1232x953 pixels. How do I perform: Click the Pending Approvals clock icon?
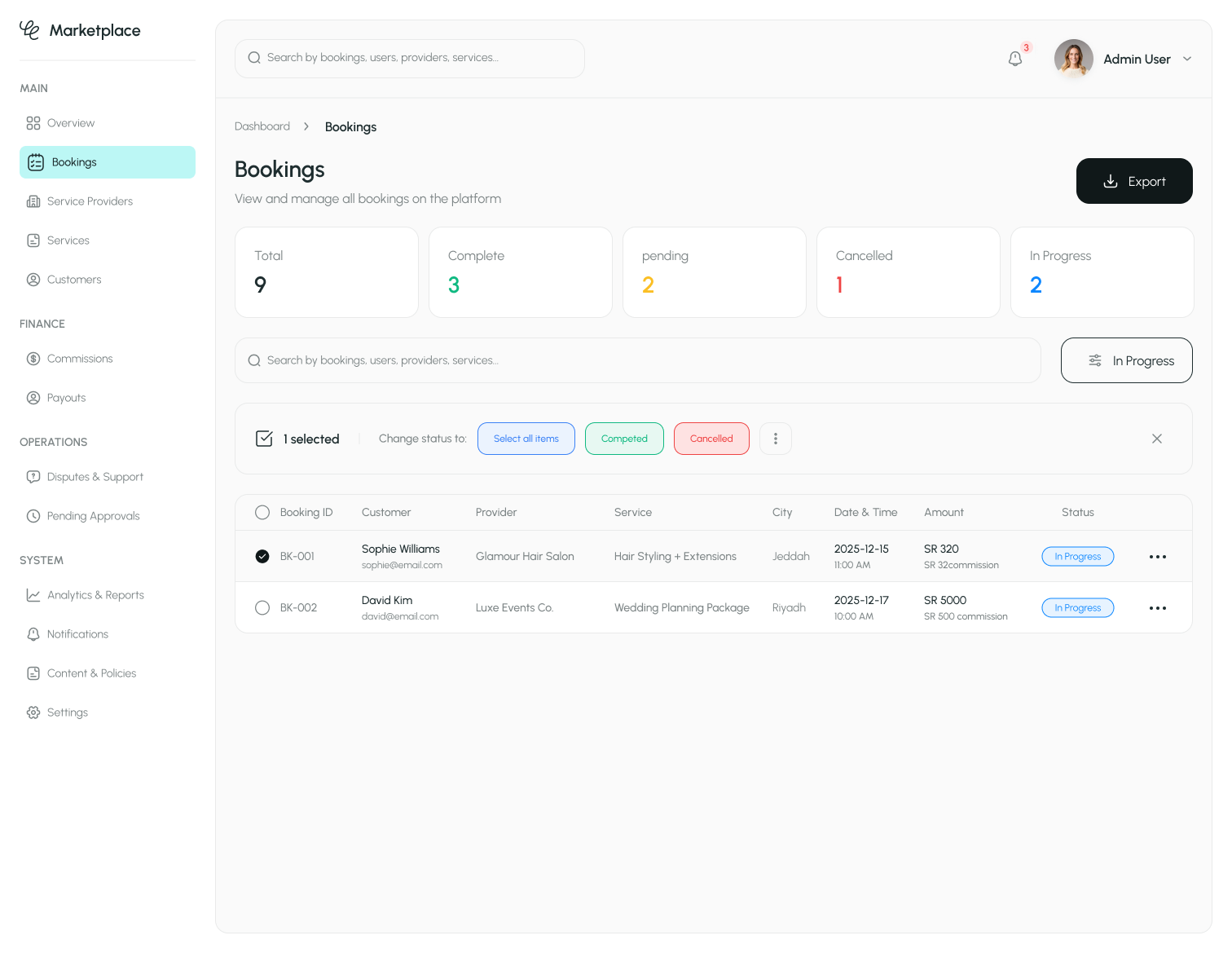tap(33, 516)
